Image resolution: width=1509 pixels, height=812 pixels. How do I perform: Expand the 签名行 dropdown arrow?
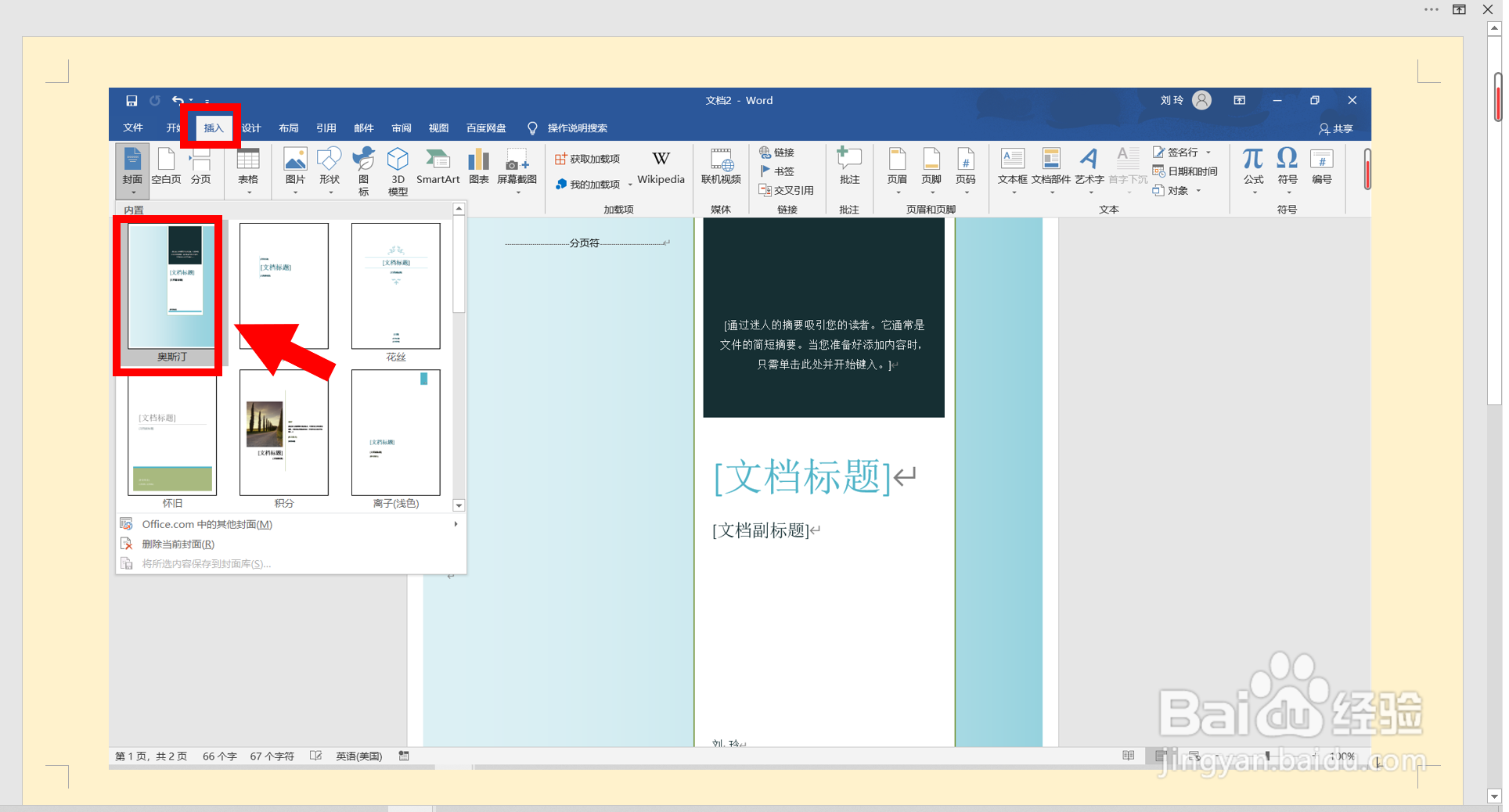pos(1208,153)
